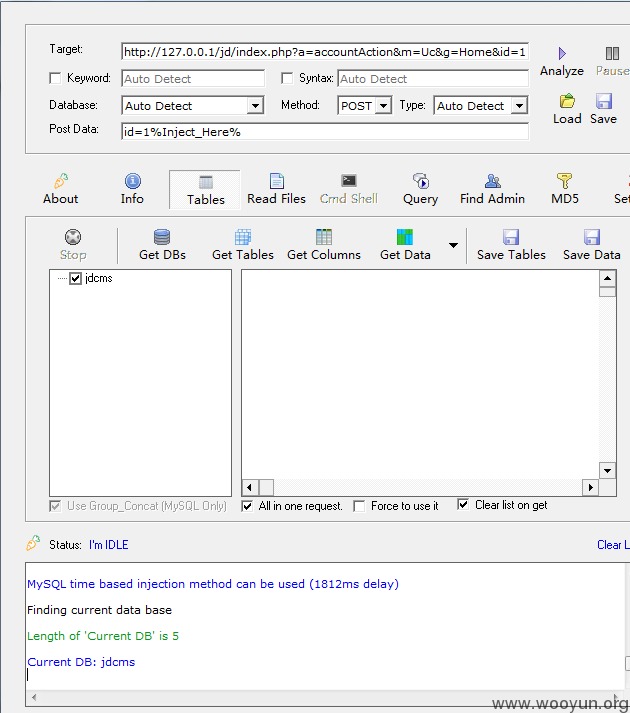630x713 pixels.
Task: Toggle Clear list on get checkbox
Action: point(463,504)
